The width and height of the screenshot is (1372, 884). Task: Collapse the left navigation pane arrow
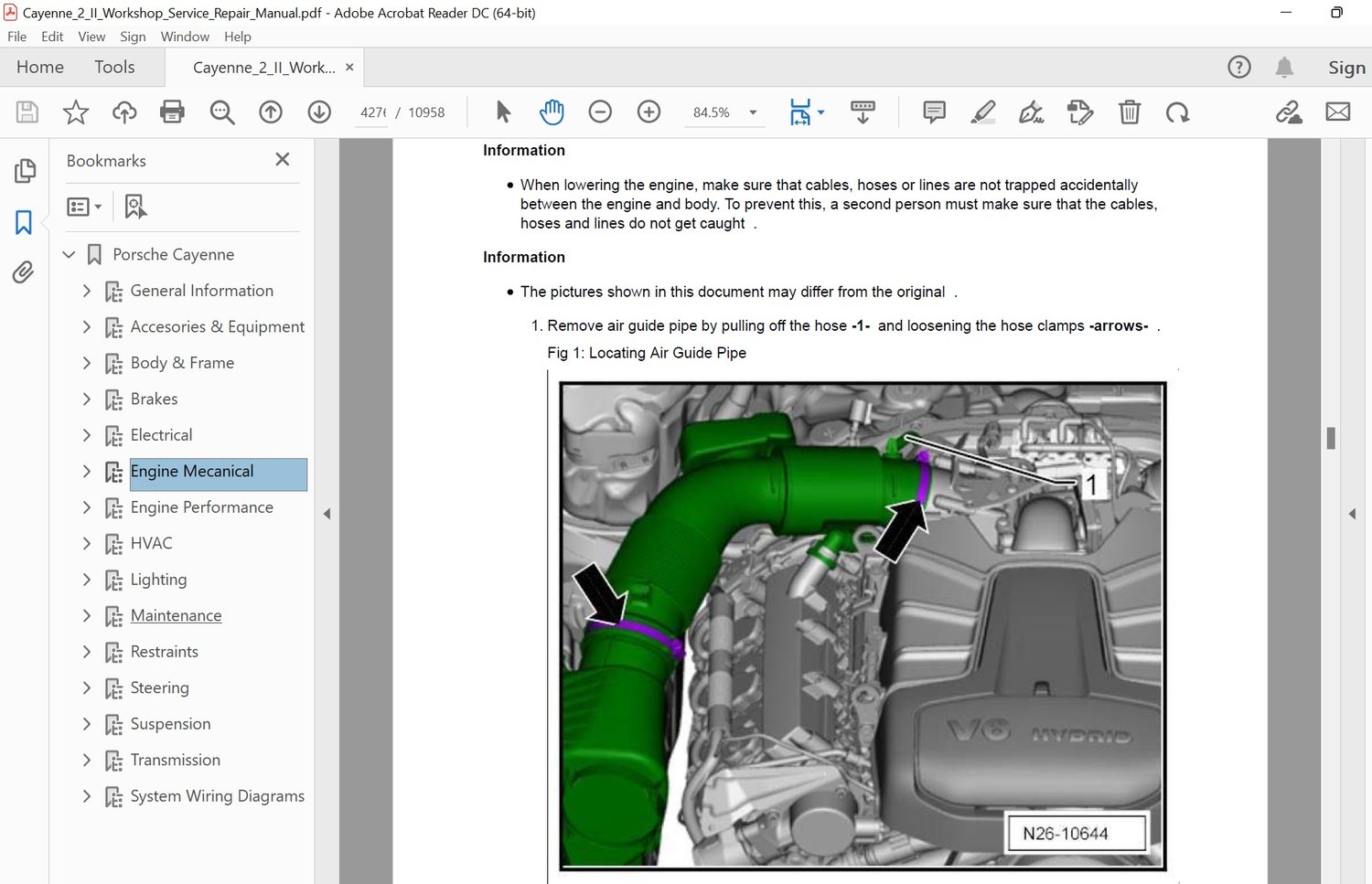[x=327, y=514]
